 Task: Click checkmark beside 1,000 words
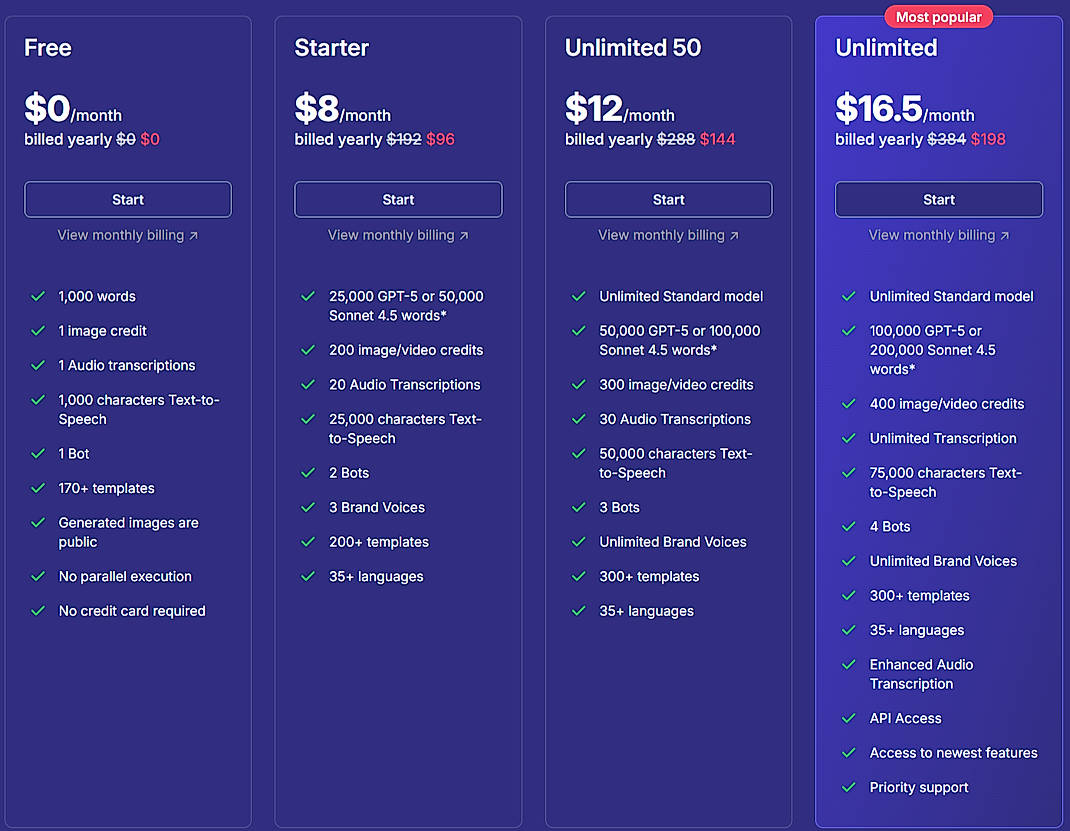pos(38,296)
